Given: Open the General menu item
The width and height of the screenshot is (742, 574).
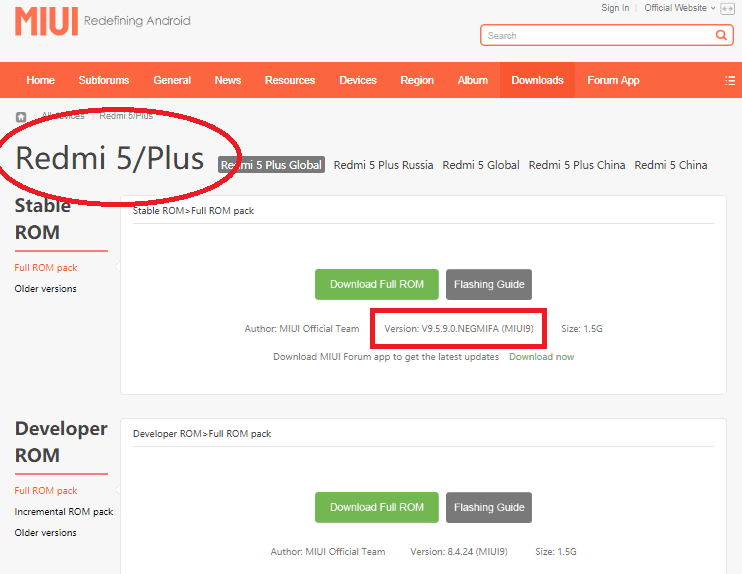Looking at the screenshot, I should click(172, 80).
